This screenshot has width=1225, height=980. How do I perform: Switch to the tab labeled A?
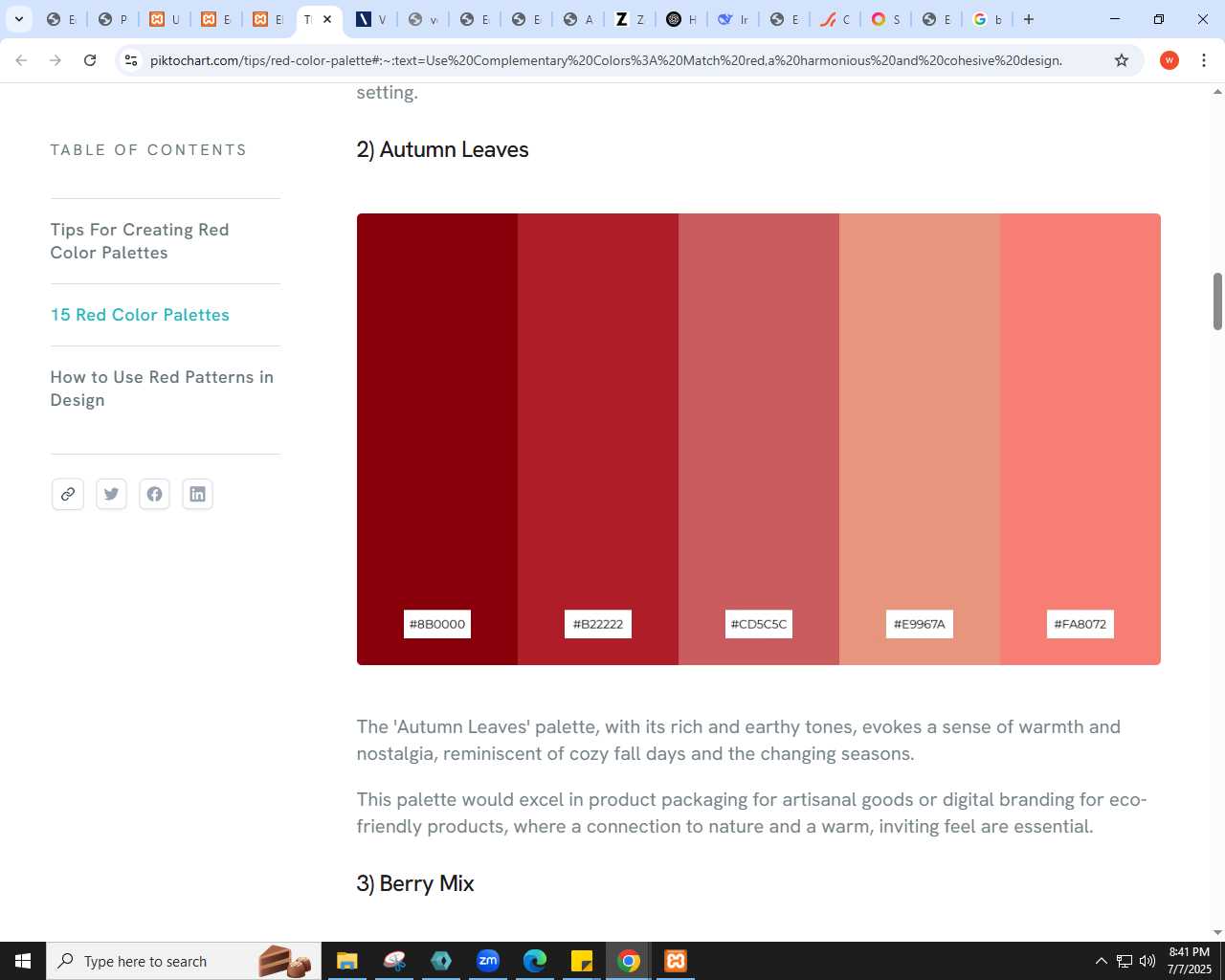(x=578, y=19)
